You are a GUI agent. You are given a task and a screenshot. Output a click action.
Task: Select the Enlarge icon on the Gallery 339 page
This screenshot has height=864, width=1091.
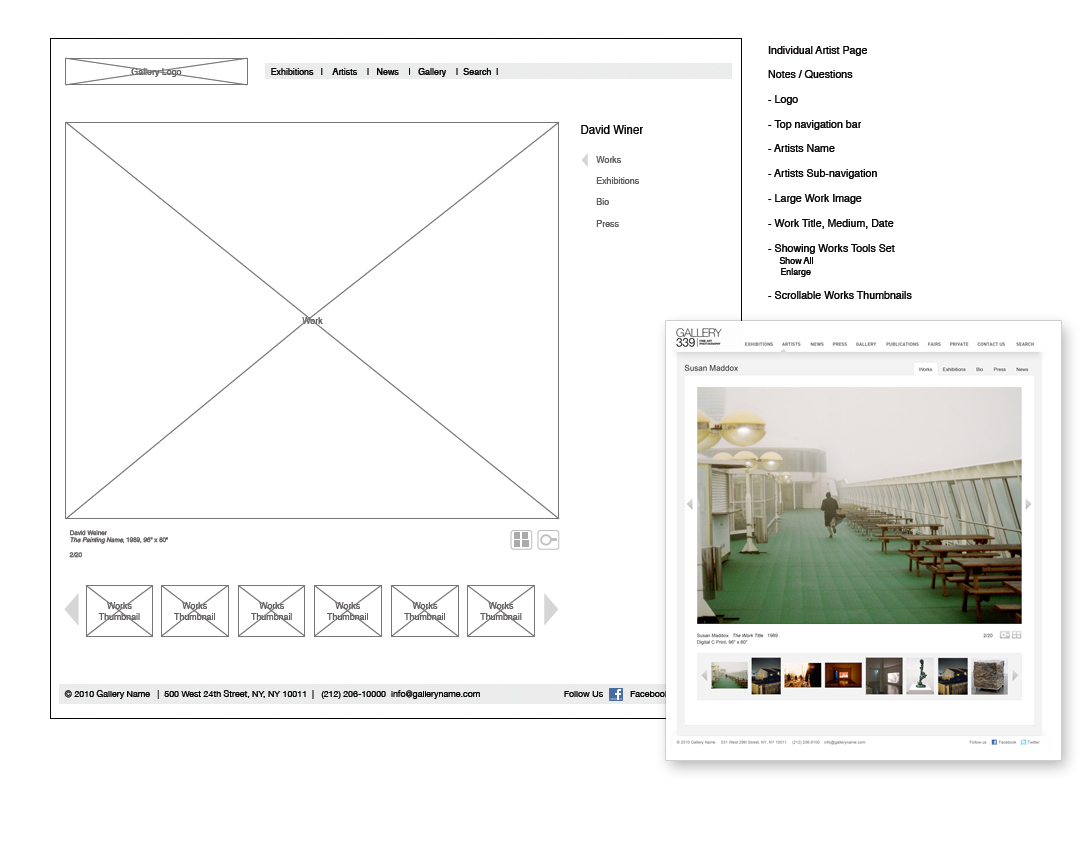pos(1005,634)
